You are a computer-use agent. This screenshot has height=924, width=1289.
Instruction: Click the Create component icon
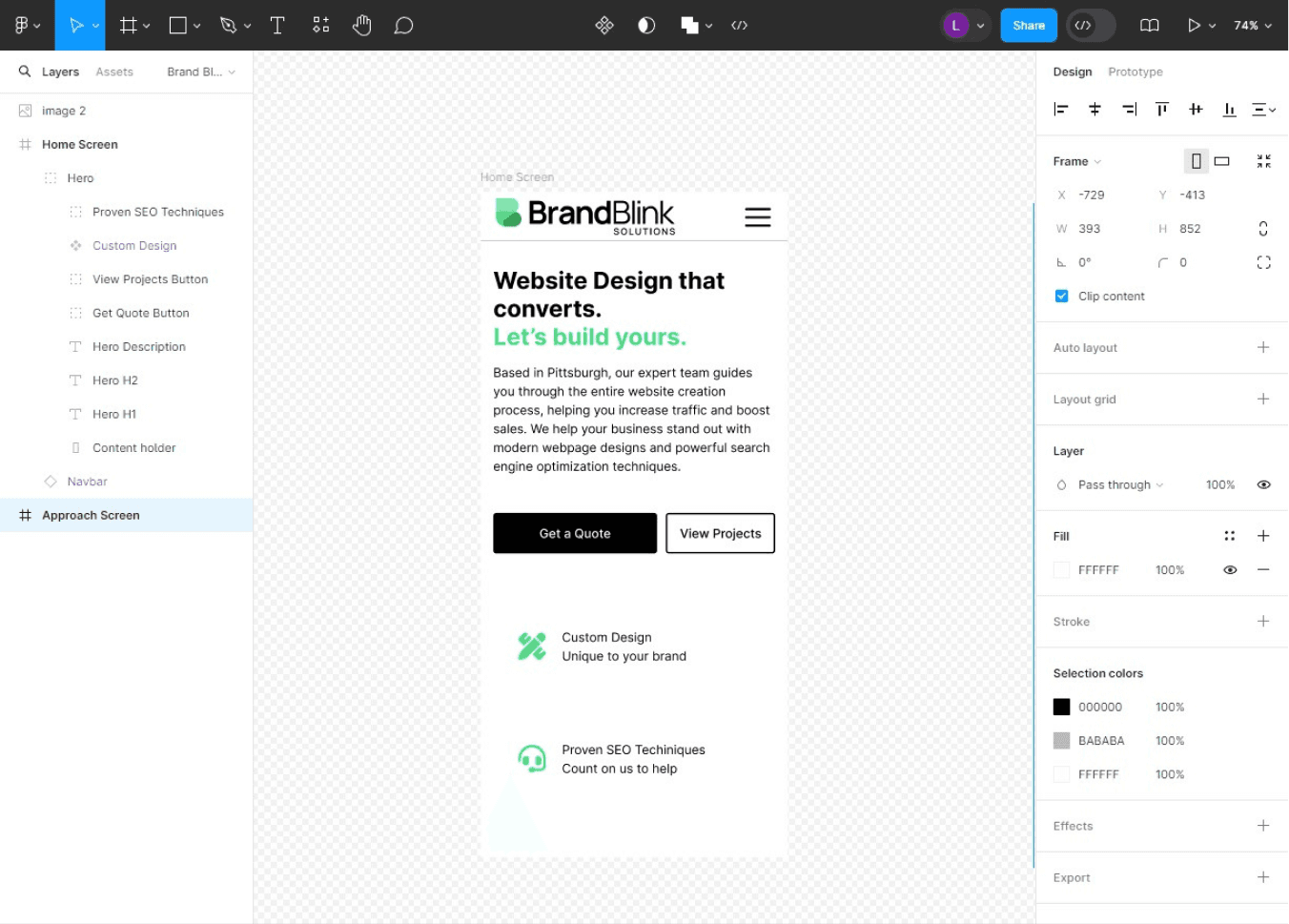[604, 26]
